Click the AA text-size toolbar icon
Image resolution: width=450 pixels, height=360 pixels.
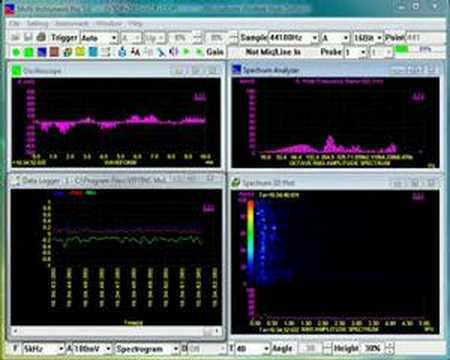(135, 52)
